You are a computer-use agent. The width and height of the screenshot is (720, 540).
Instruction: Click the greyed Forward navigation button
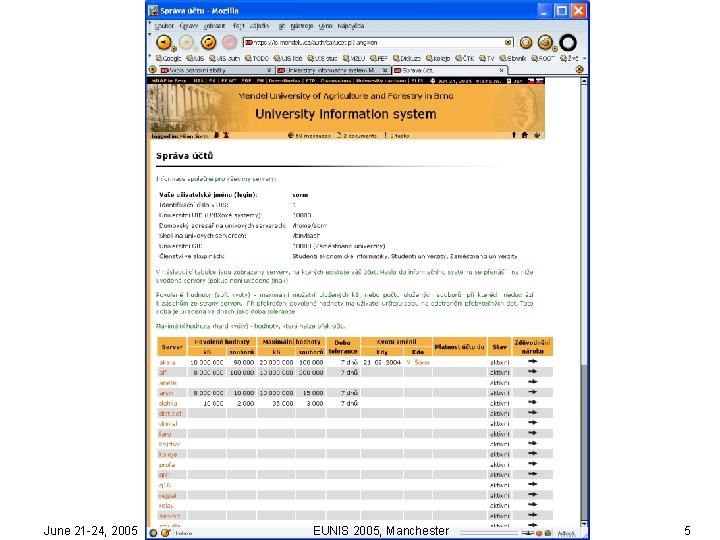click(x=186, y=42)
